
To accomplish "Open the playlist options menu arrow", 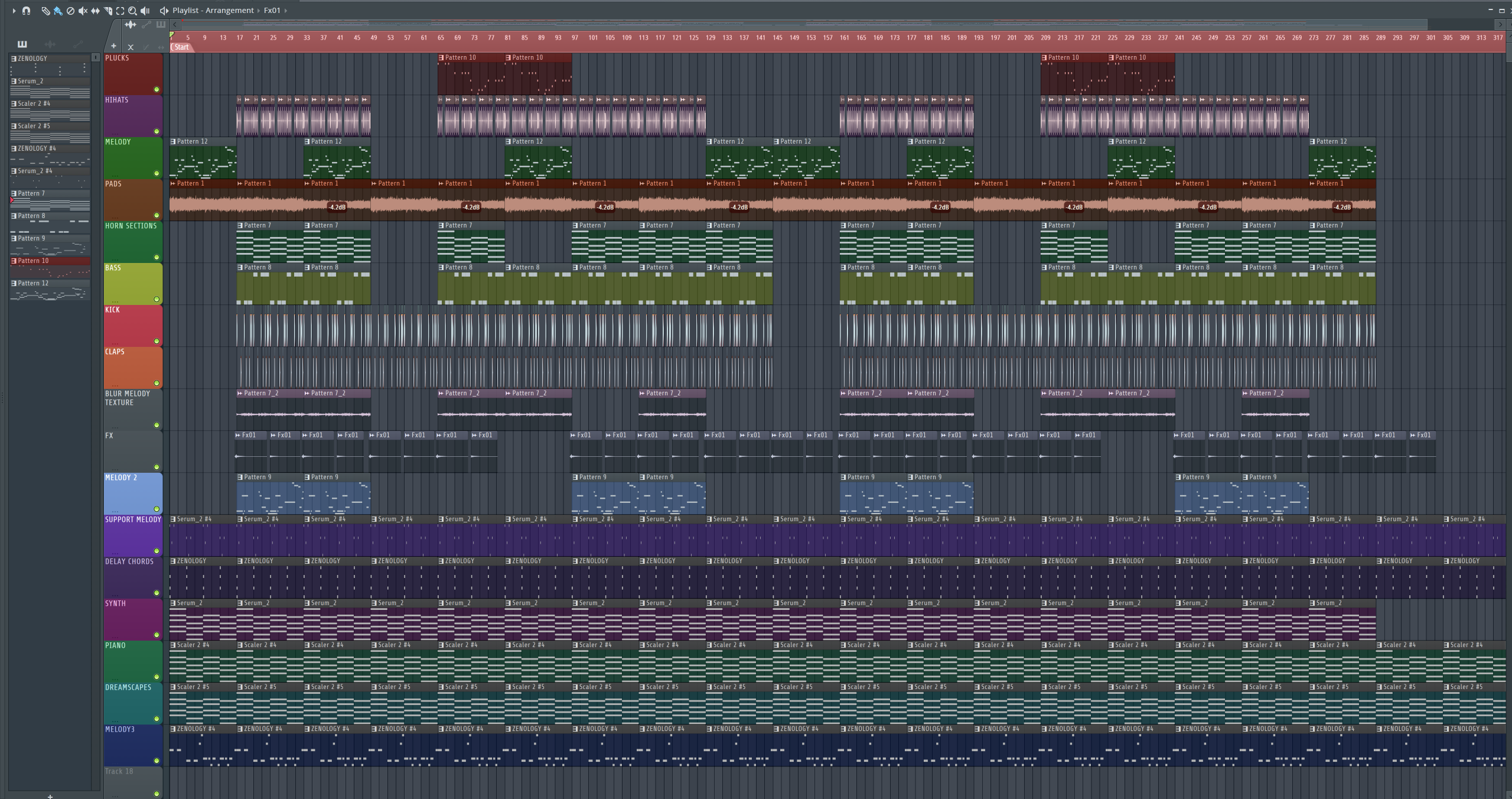I will click(14, 11).
